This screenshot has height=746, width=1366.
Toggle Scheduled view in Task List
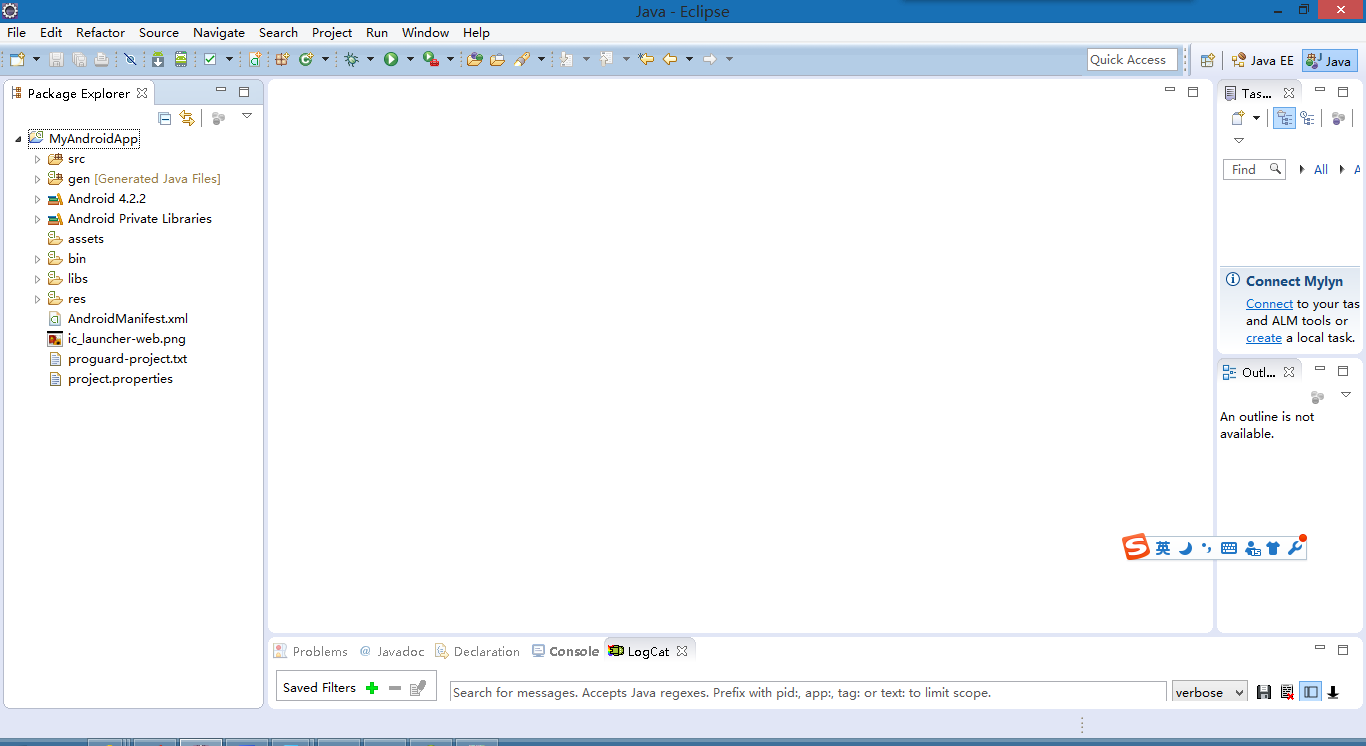[1307, 118]
